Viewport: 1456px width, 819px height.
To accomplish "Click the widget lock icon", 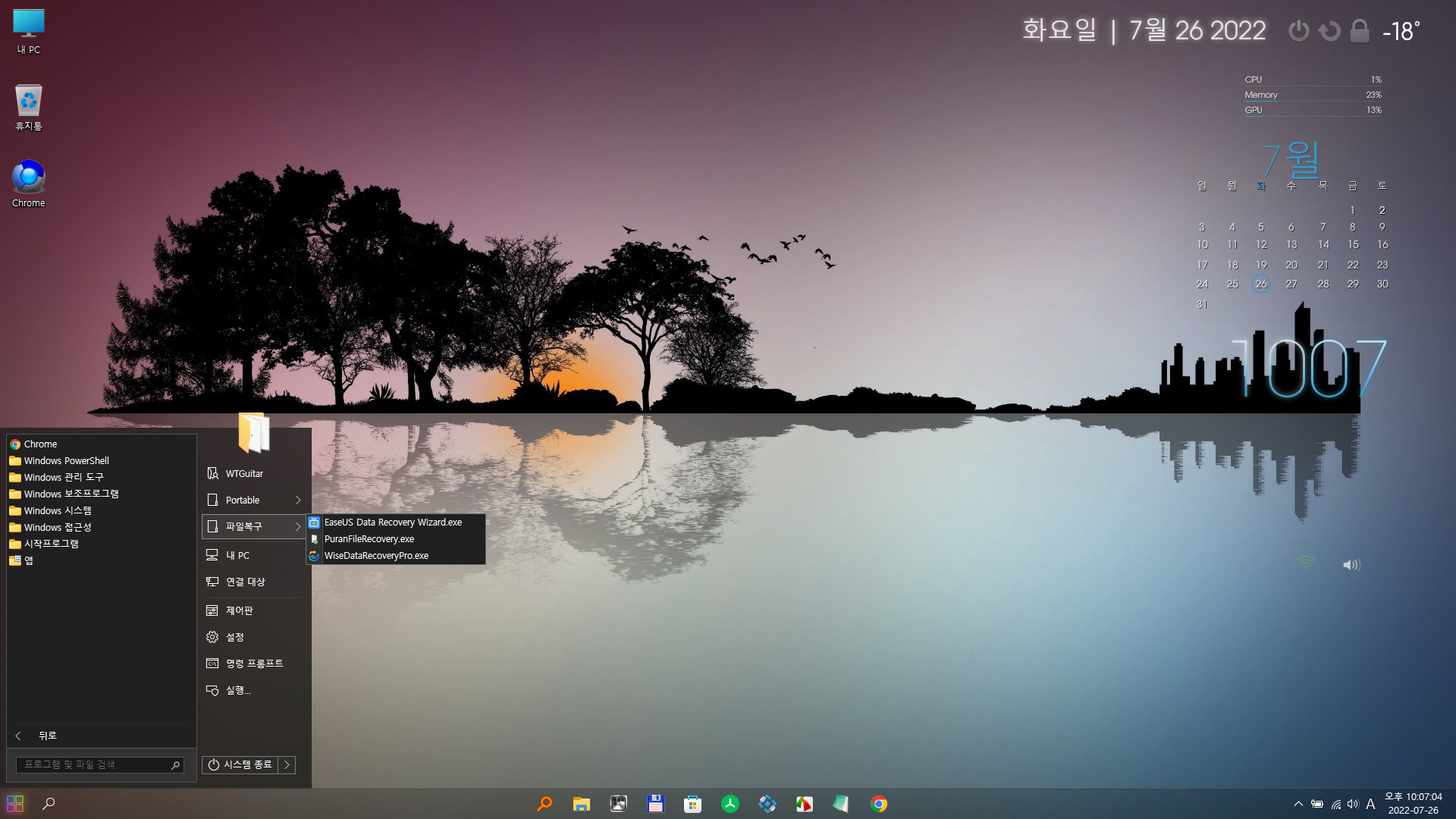I will [x=1360, y=31].
